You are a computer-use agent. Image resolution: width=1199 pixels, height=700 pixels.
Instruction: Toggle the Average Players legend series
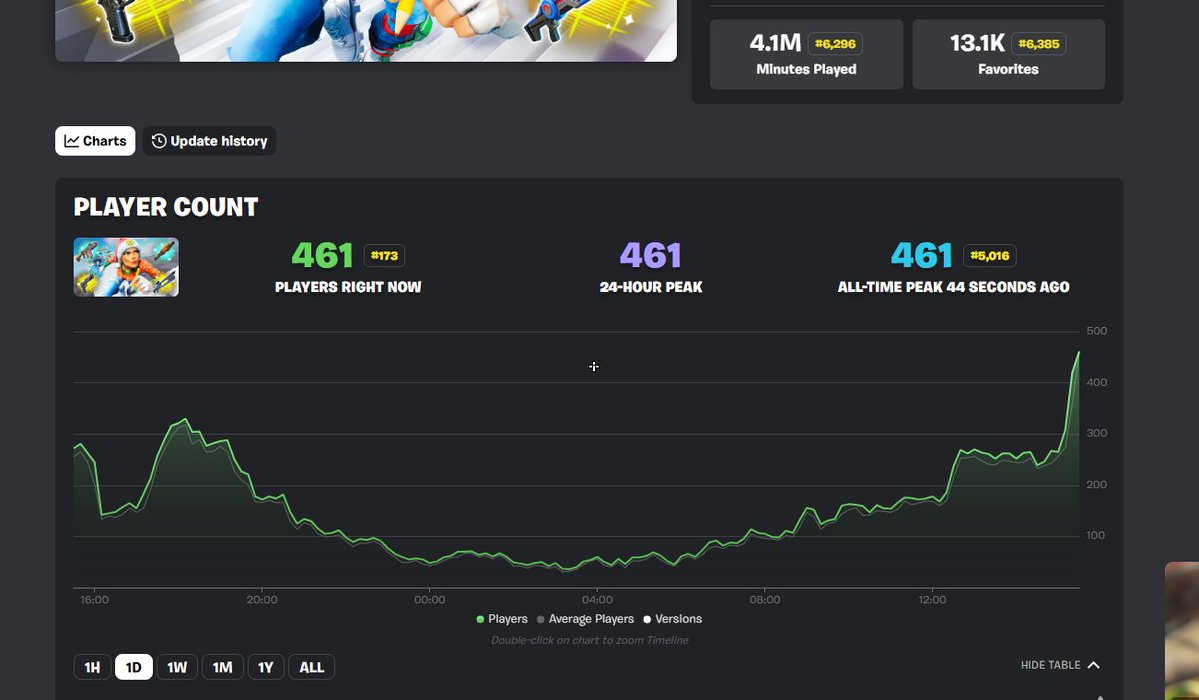click(585, 619)
